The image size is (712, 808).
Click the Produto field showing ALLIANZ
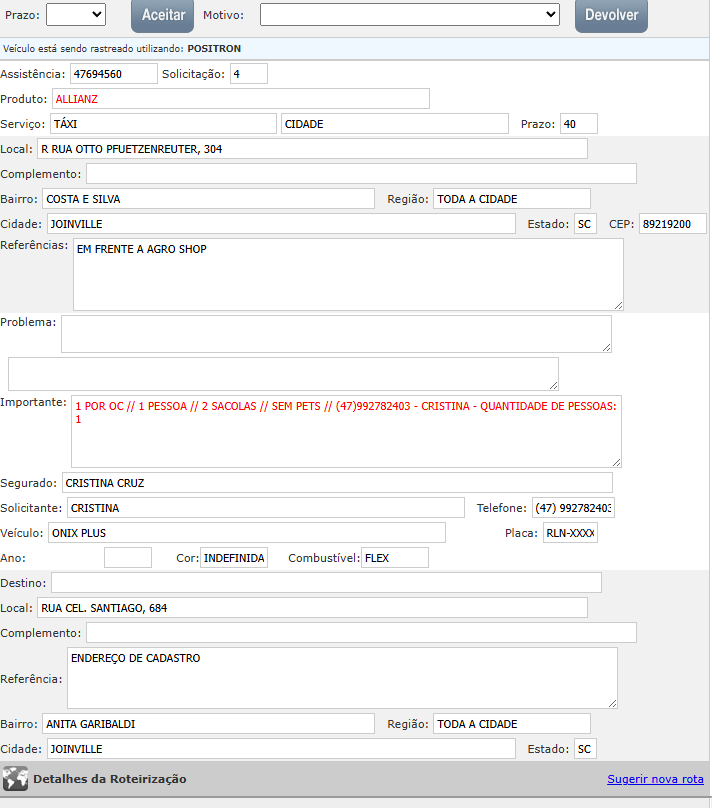(240, 98)
